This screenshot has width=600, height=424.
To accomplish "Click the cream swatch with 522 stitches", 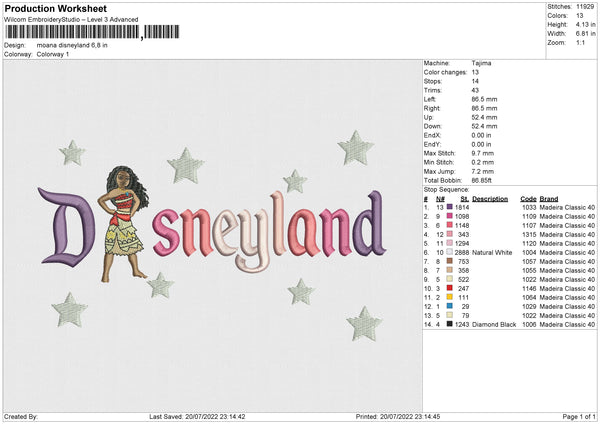I will [x=450, y=279].
